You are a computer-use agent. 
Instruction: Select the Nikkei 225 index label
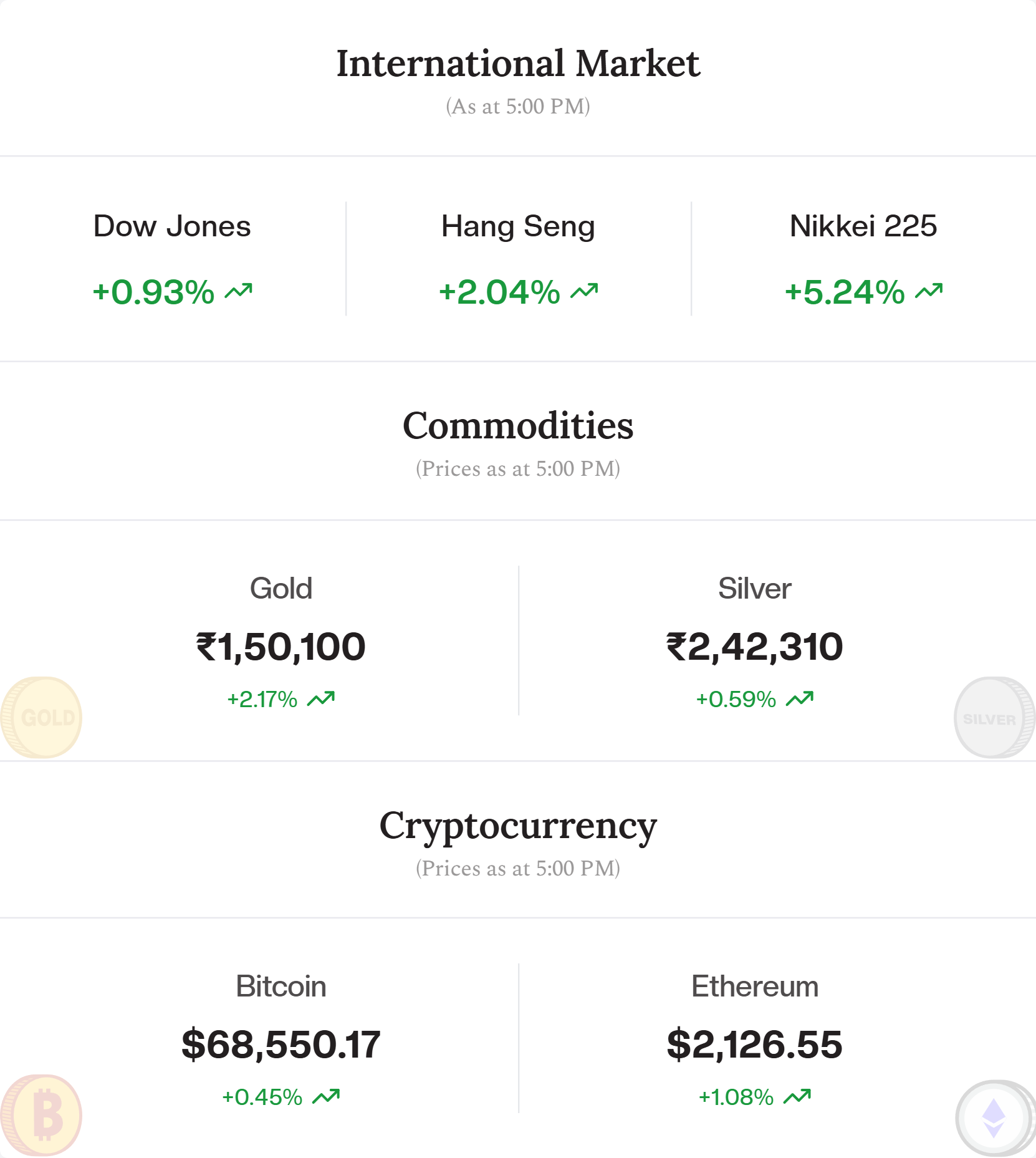(x=863, y=226)
